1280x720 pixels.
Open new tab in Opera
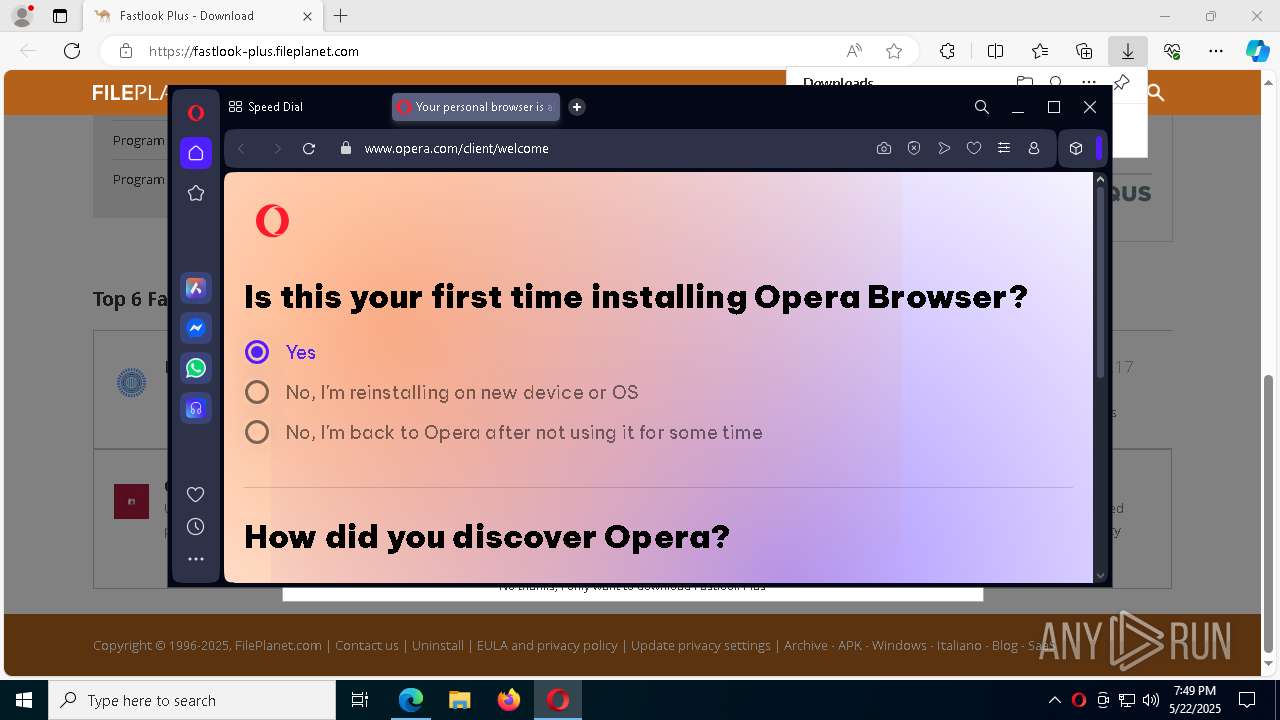(577, 107)
